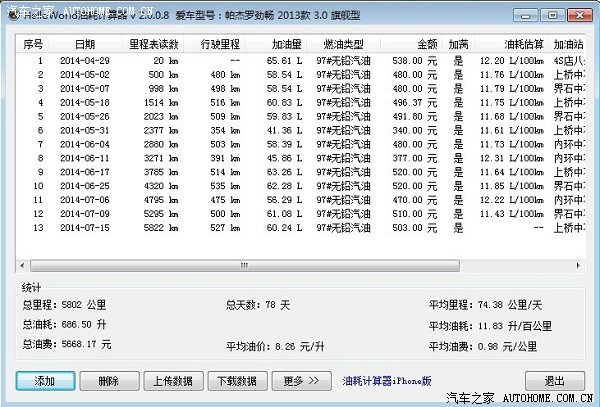Viewport: 600px width, 407px height.
Task: Click the 添加 (Add) button
Action: pos(44,381)
